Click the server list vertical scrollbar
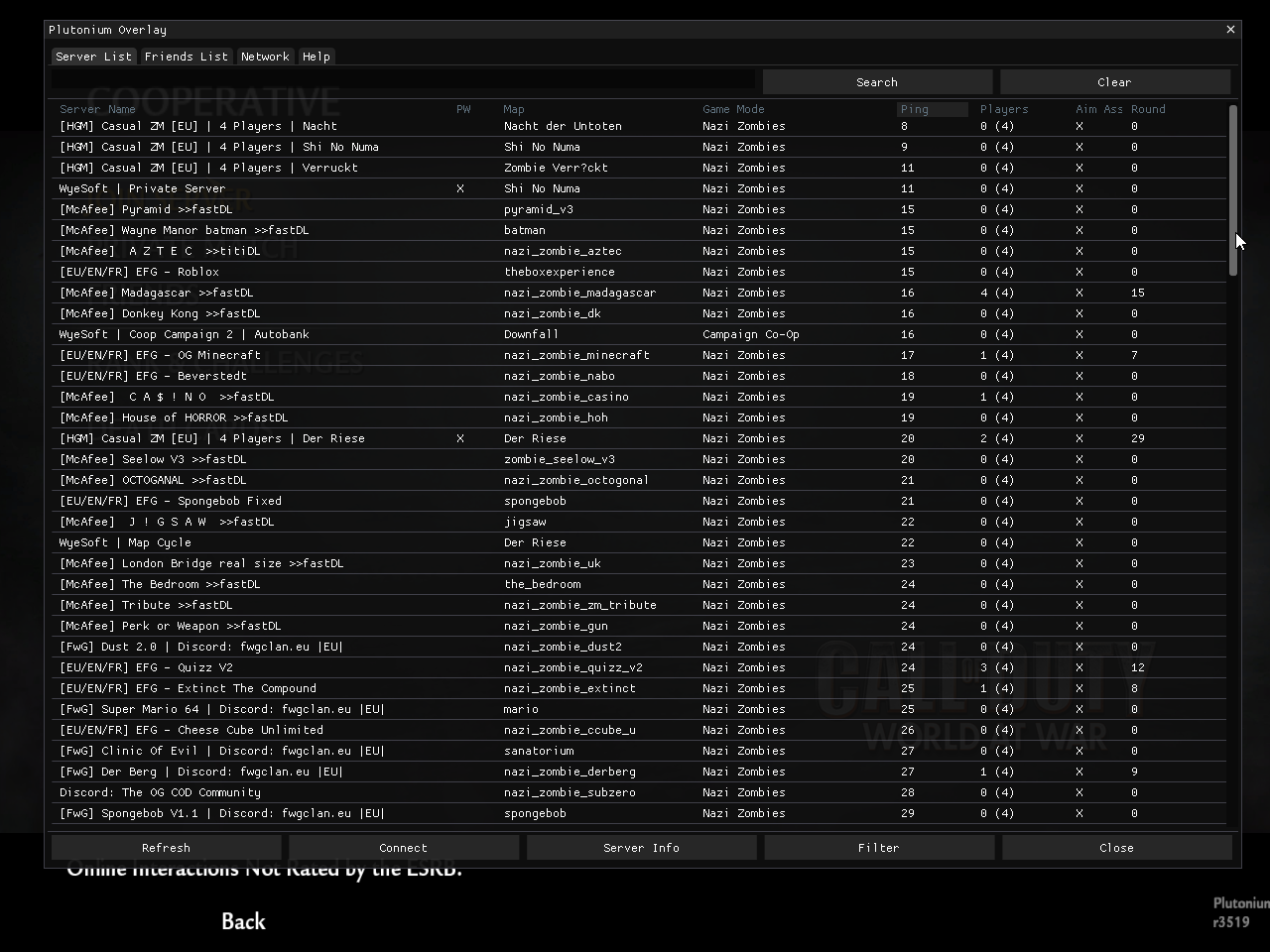 pos(1233,190)
